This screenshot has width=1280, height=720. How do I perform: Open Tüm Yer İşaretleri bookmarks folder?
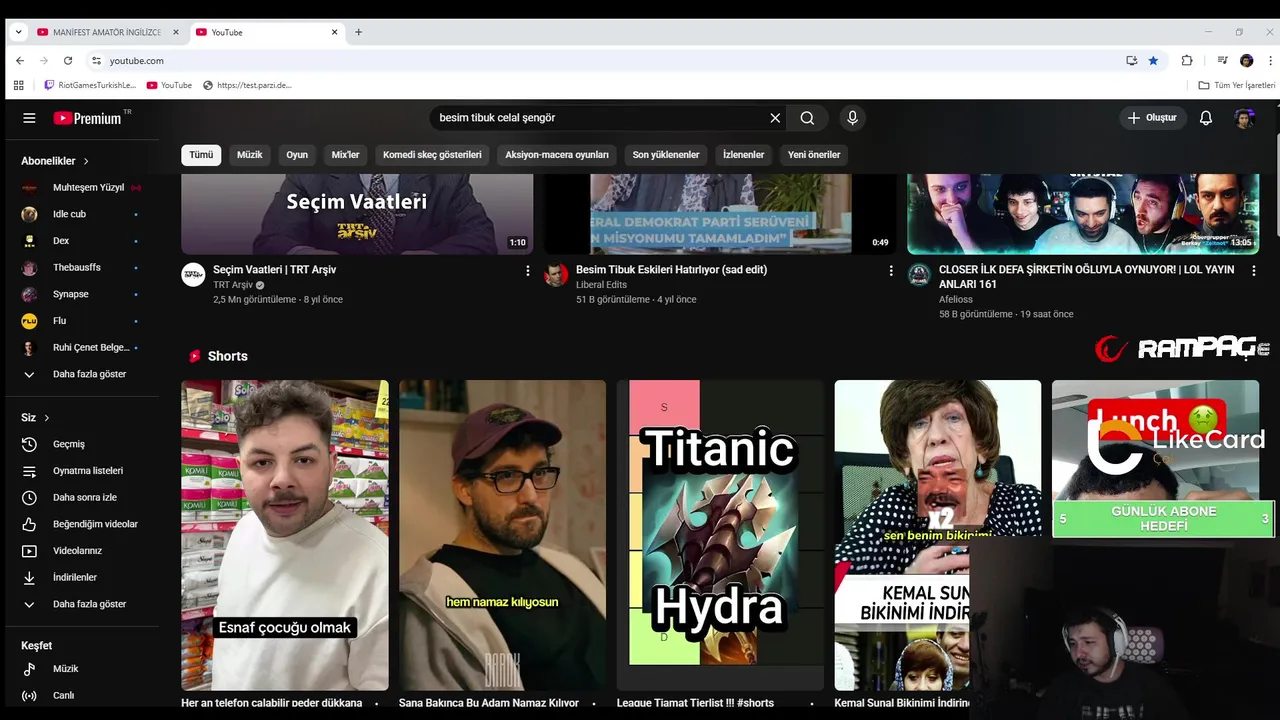(1237, 85)
